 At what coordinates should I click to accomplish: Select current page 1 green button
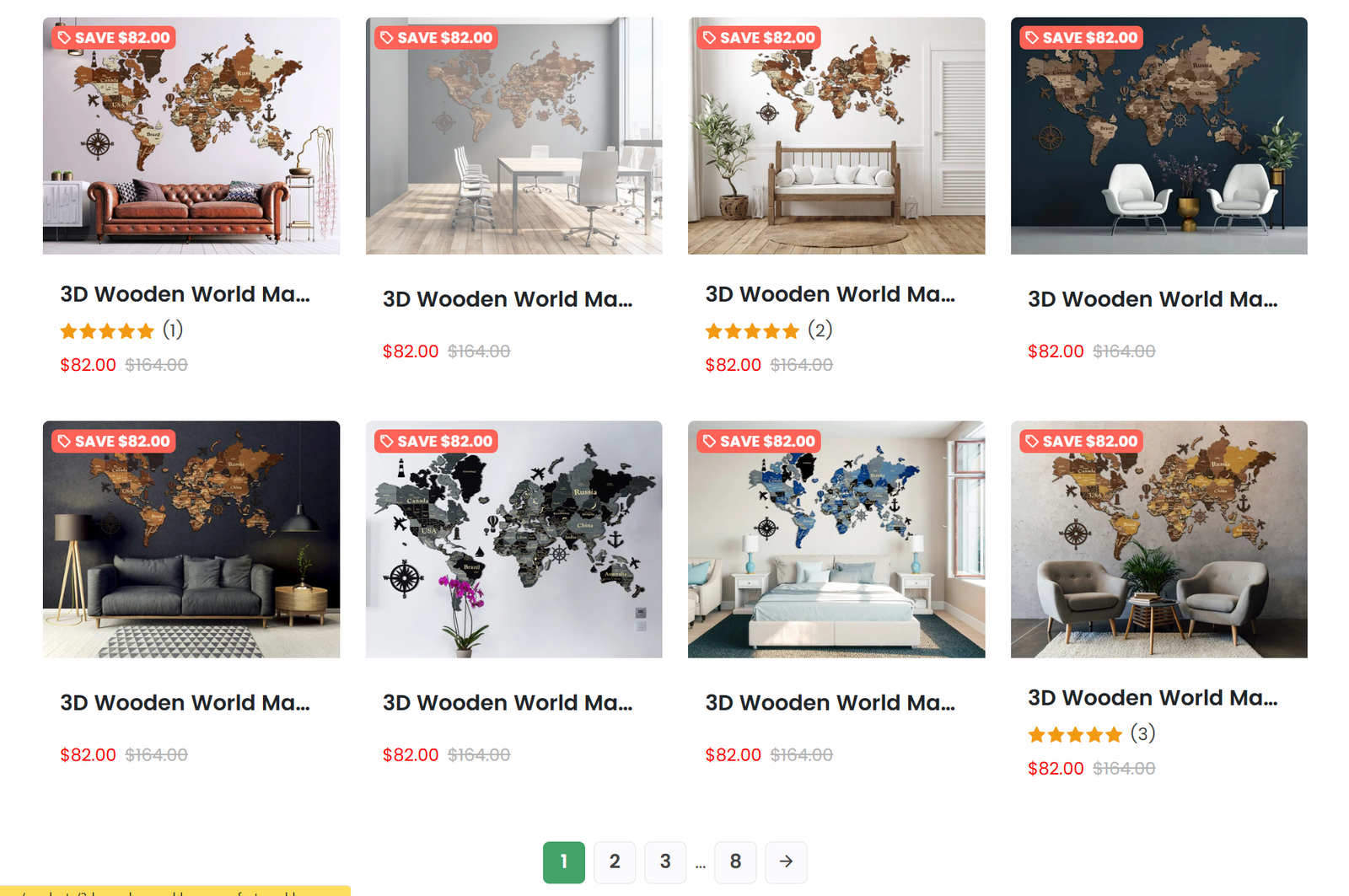[564, 861]
